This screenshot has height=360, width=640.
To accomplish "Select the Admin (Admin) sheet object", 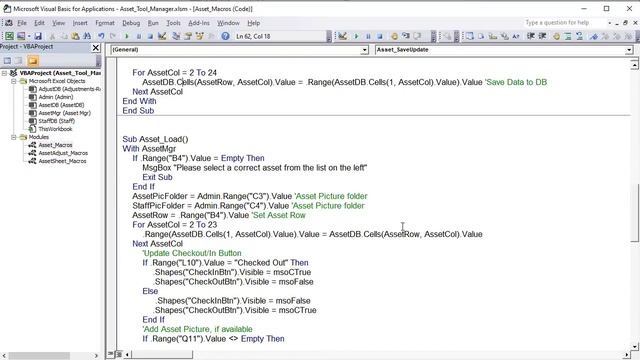I will tap(56, 97).
